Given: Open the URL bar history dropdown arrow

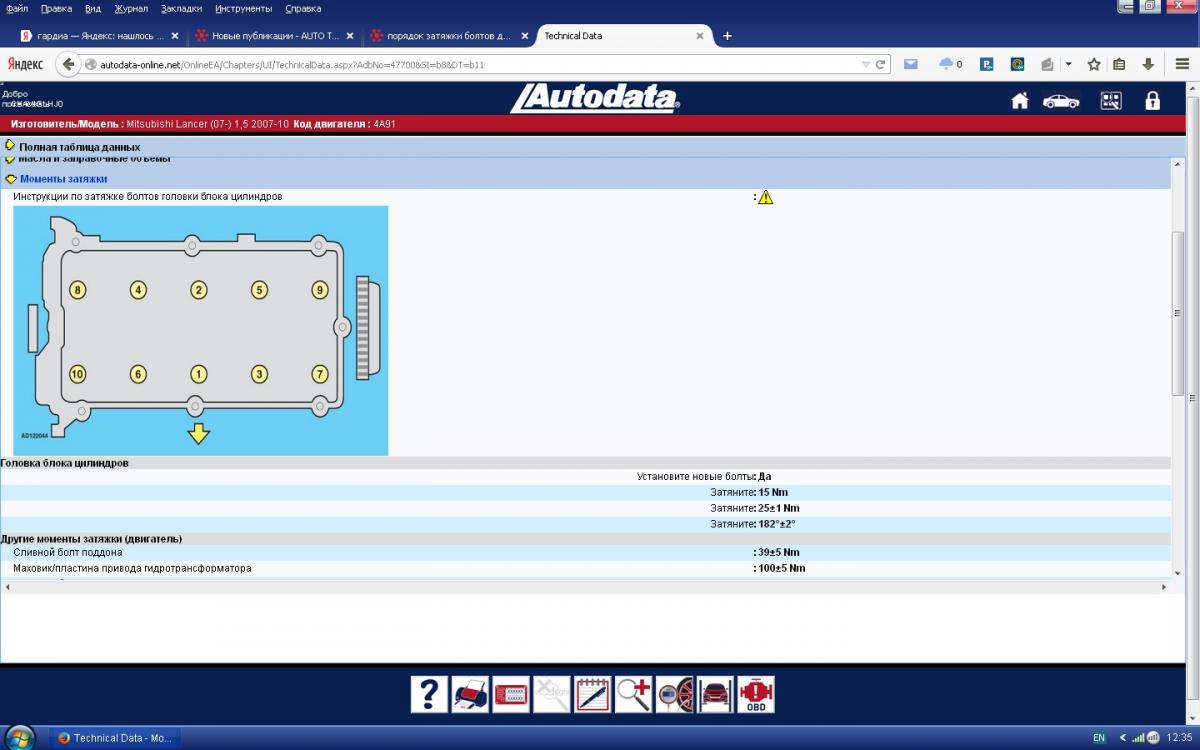Looking at the screenshot, I should pyautogui.click(x=866, y=64).
